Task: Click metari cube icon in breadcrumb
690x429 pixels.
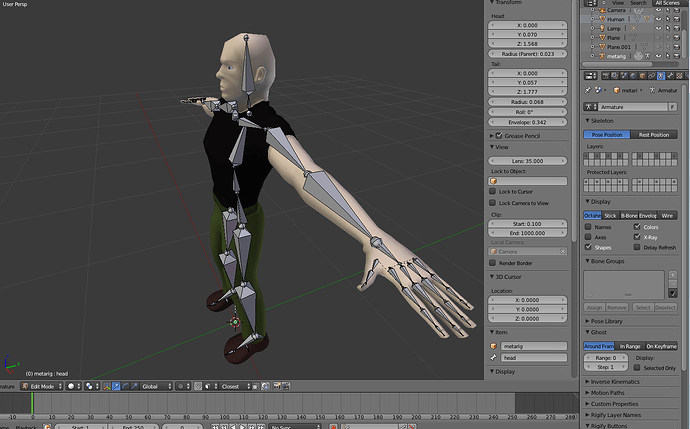Action: tap(617, 90)
